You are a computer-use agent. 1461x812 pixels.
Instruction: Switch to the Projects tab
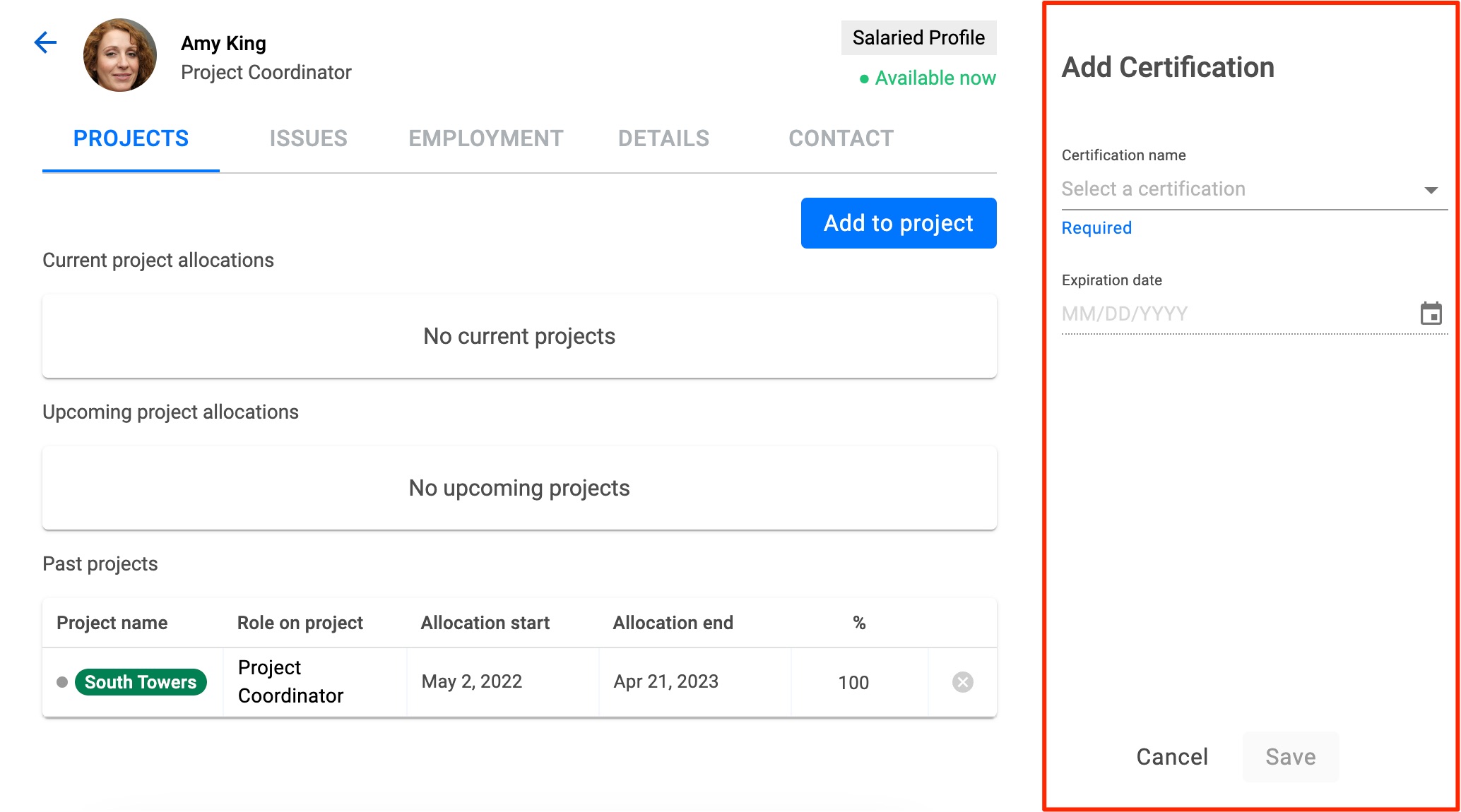[131, 138]
